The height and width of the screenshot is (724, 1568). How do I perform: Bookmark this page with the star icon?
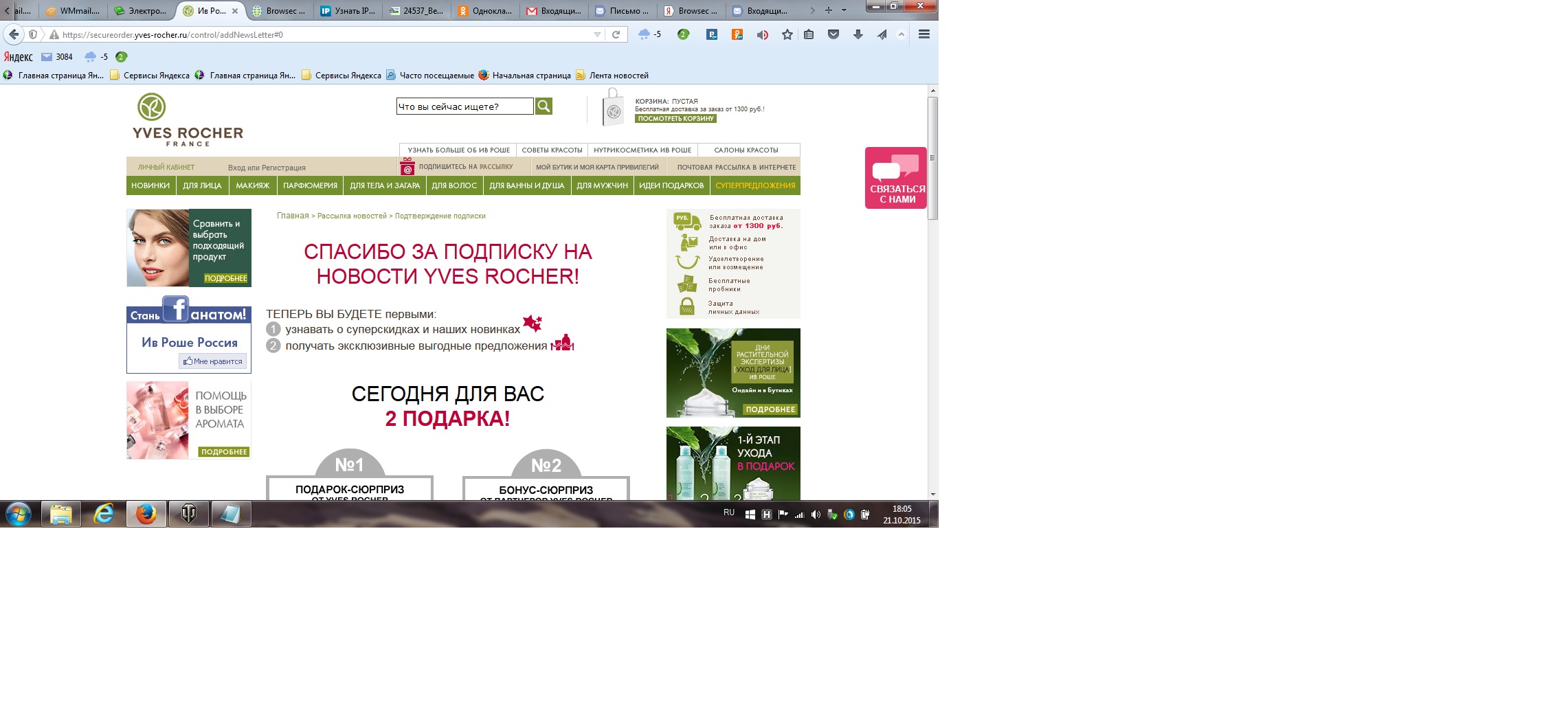(x=787, y=34)
